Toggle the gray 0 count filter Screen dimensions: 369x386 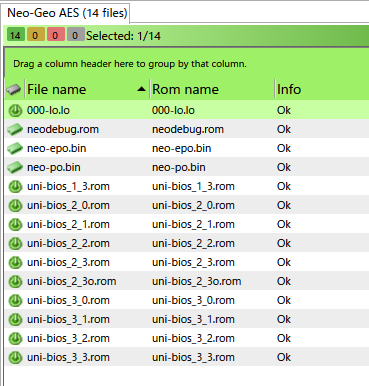75,35
